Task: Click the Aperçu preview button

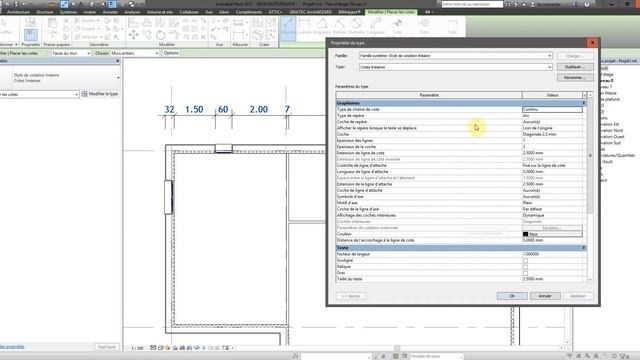Action: click(351, 296)
